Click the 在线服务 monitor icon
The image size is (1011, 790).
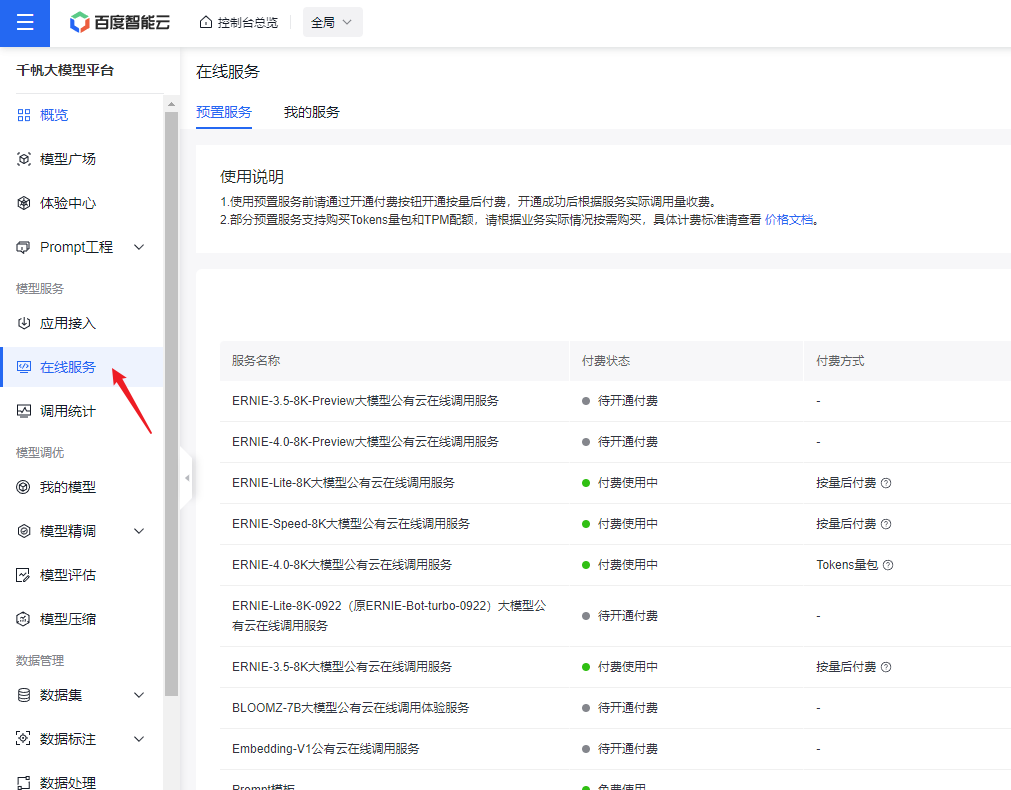[24, 367]
